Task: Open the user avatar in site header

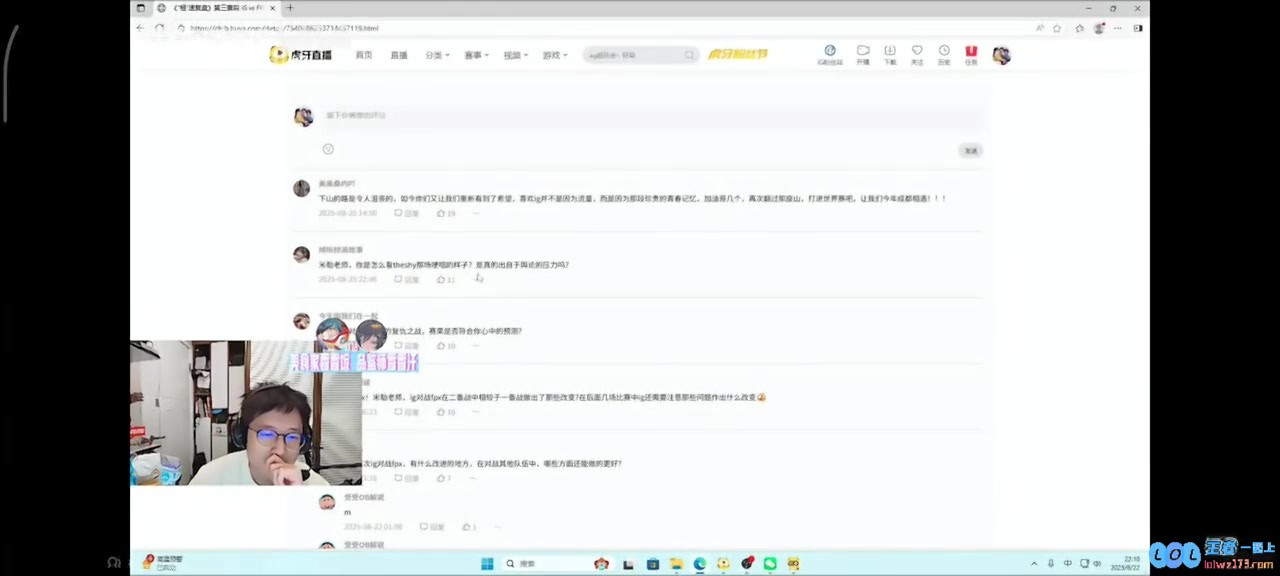Action: [x=1001, y=55]
